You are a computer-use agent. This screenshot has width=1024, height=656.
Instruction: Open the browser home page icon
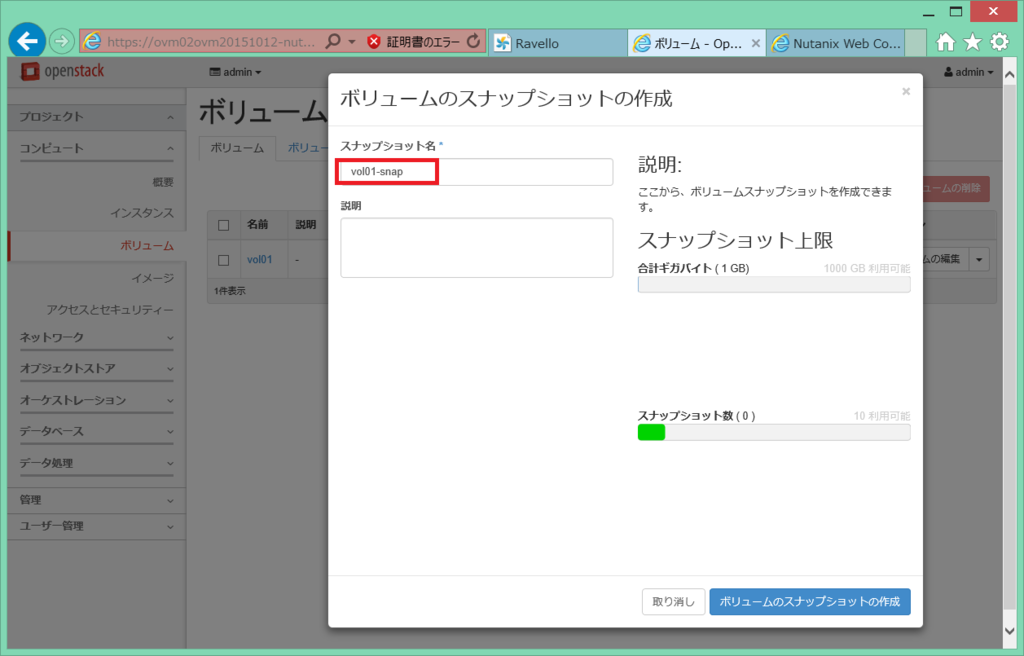(x=947, y=42)
